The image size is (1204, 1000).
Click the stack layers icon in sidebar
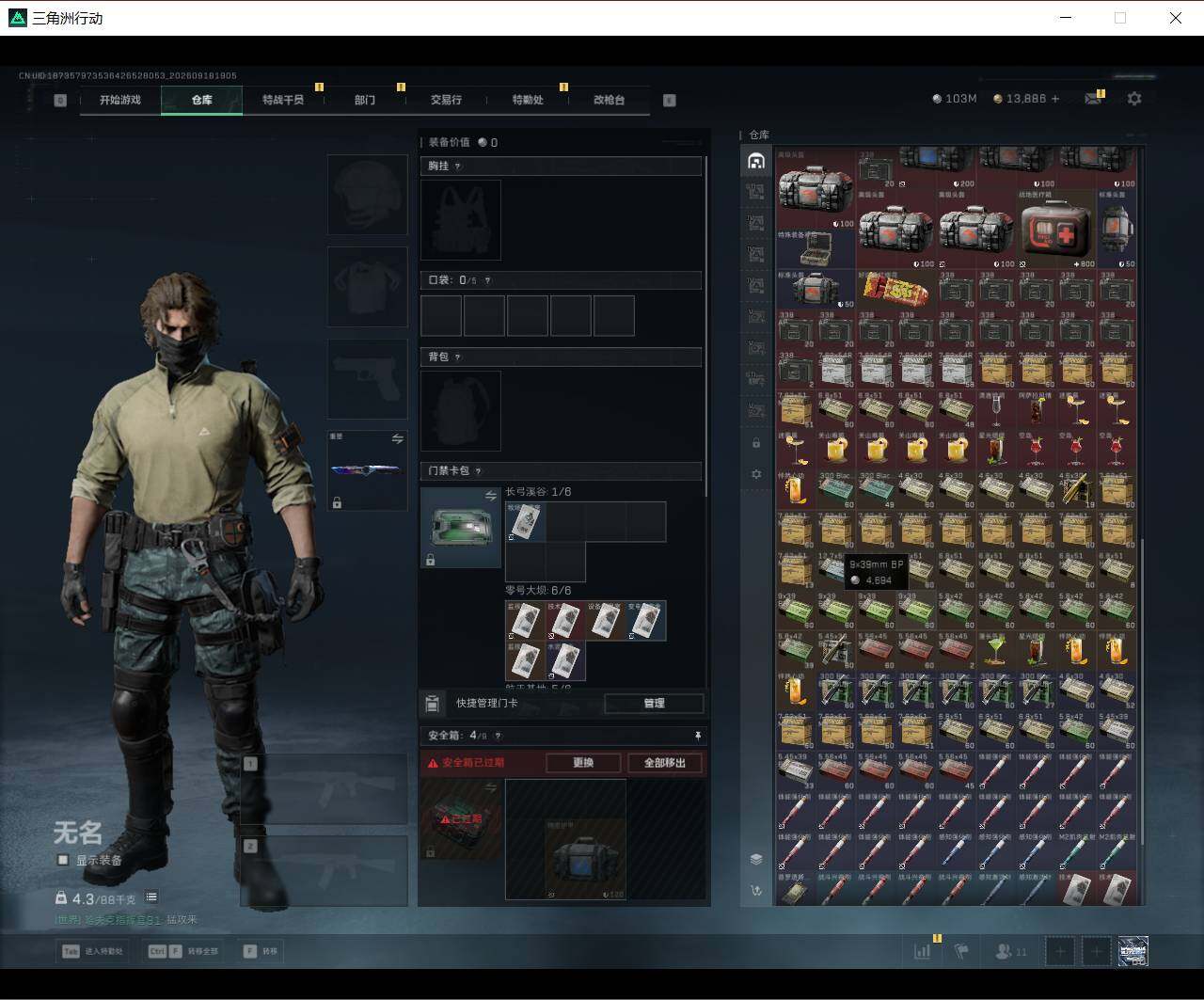coord(755,859)
